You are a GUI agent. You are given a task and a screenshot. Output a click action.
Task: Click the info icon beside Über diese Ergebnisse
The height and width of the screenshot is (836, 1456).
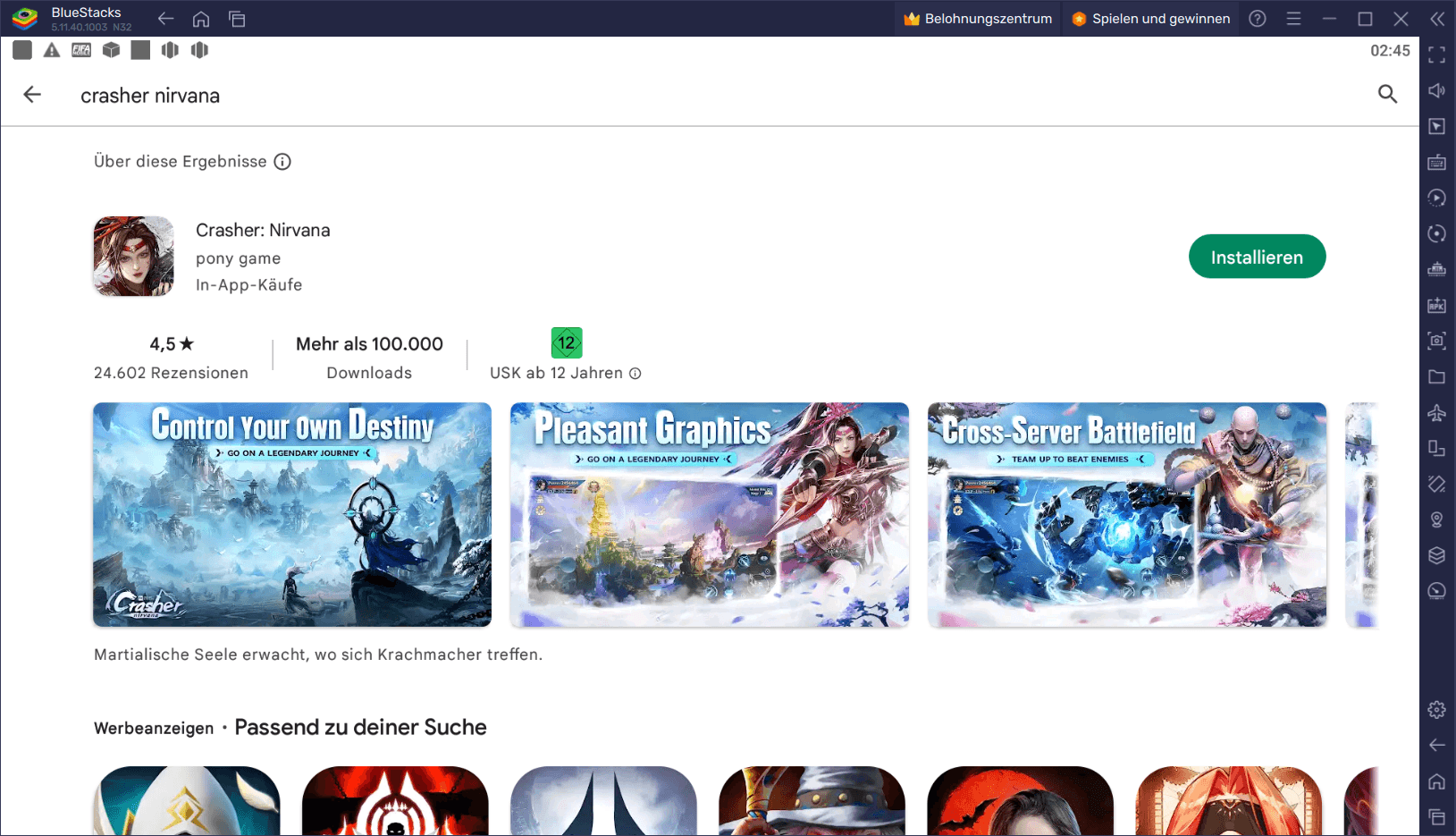282,162
